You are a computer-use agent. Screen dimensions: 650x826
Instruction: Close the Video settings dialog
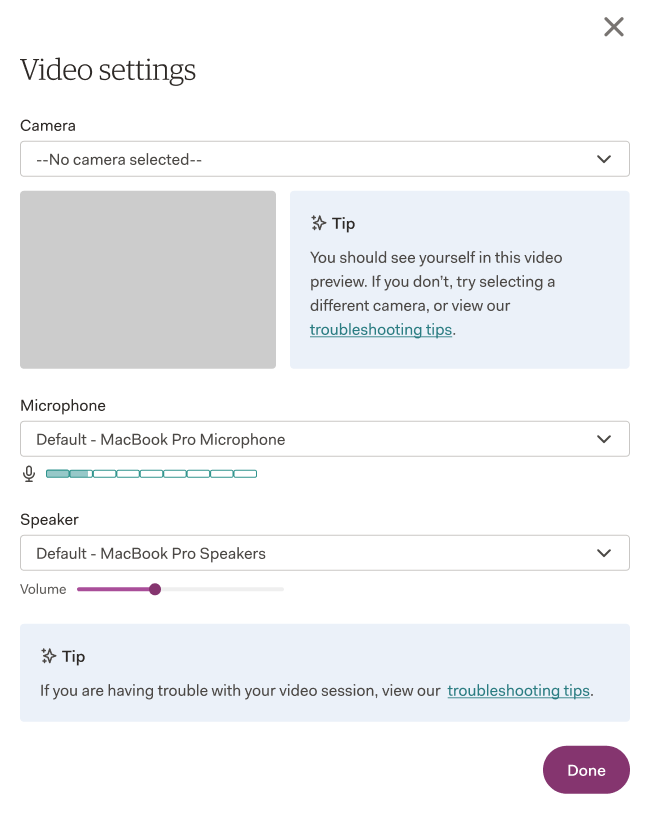(613, 27)
